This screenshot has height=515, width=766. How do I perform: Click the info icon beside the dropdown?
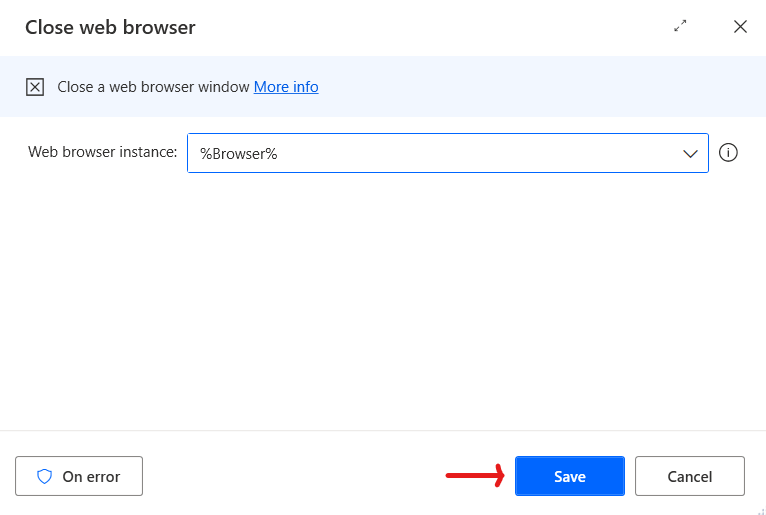729,153
